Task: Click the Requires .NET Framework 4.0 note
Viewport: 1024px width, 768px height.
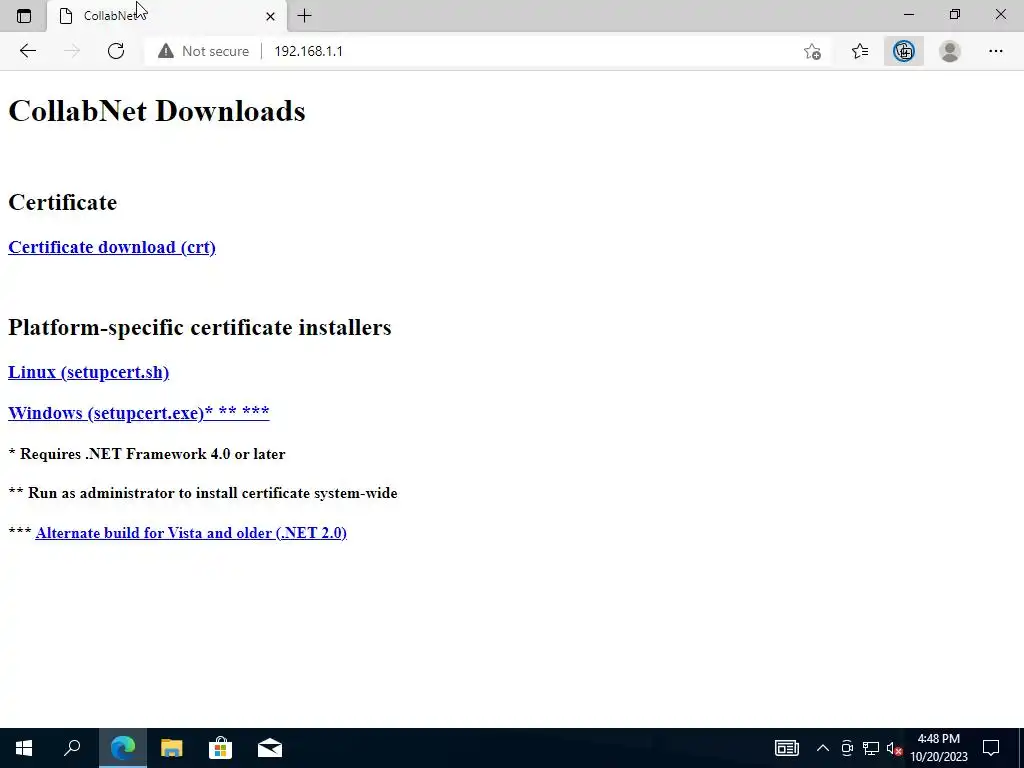Action: [147, 454]
